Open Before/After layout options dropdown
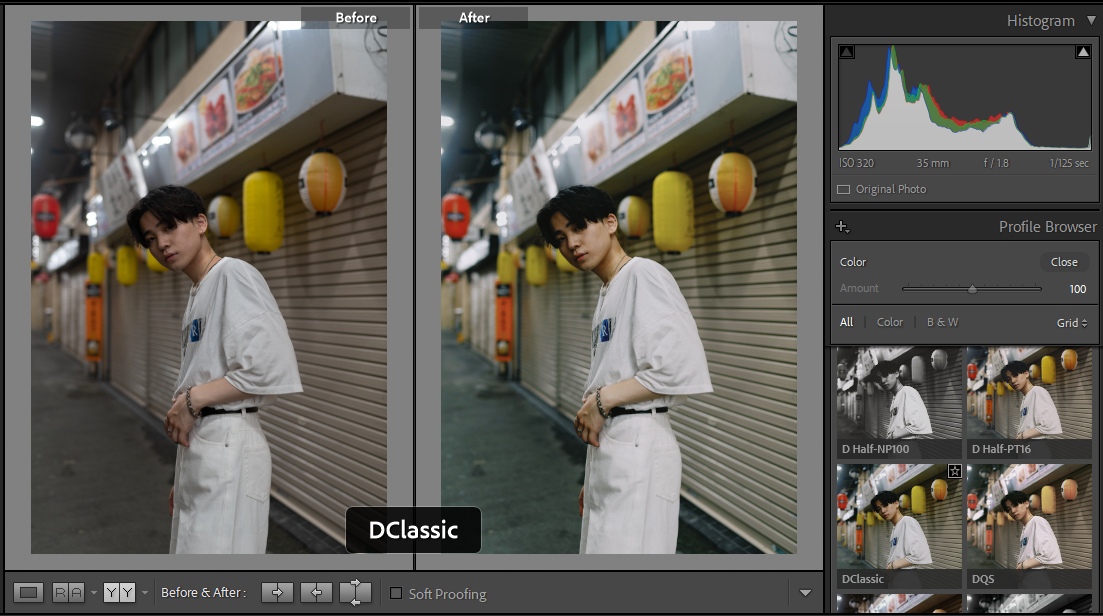Viewport: 1103px width, 616px height. [x=144, y=593]
